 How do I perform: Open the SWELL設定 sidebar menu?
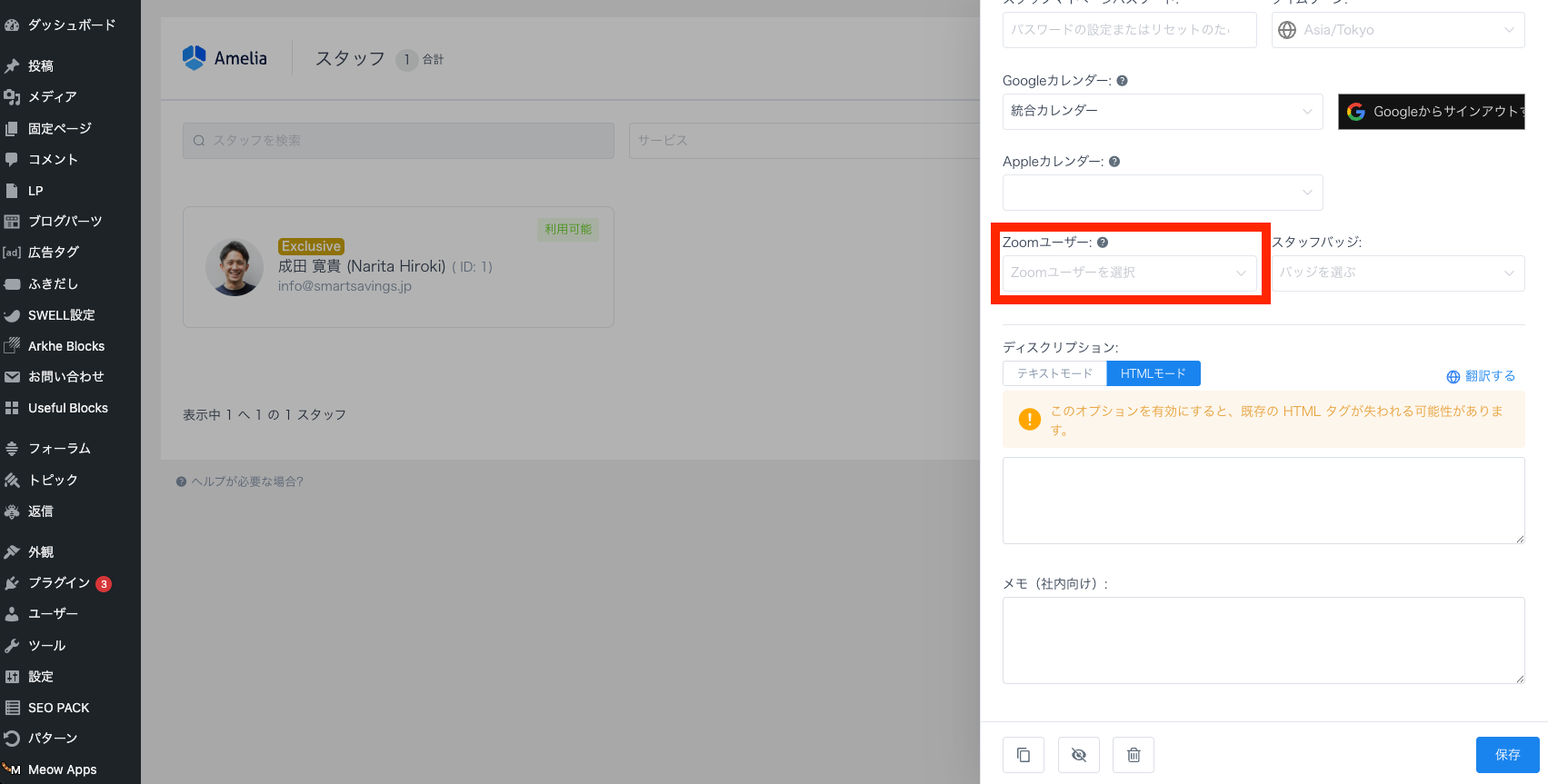click(x=61, y=315)
